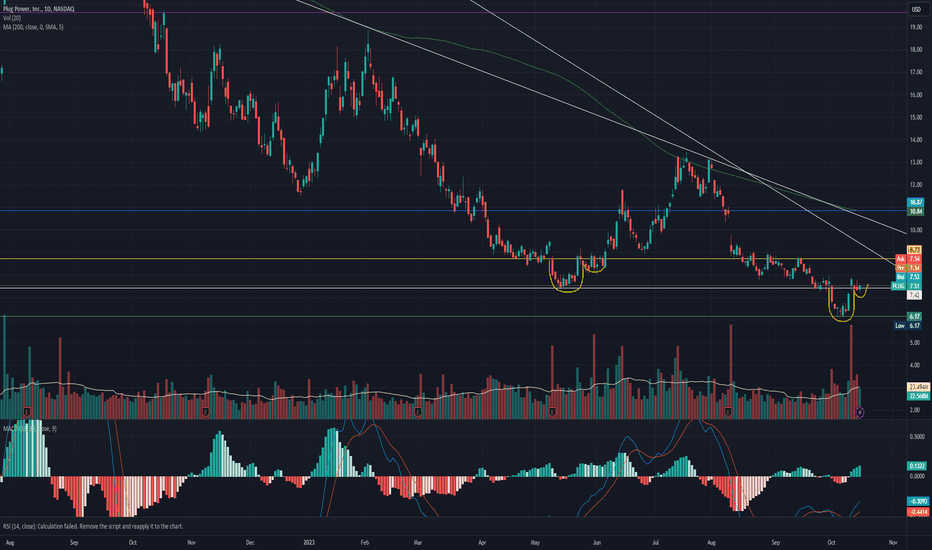Click the May label on time axis
Image resolution: width=932 pixels, height=550 pixels.
coord(535,542)
